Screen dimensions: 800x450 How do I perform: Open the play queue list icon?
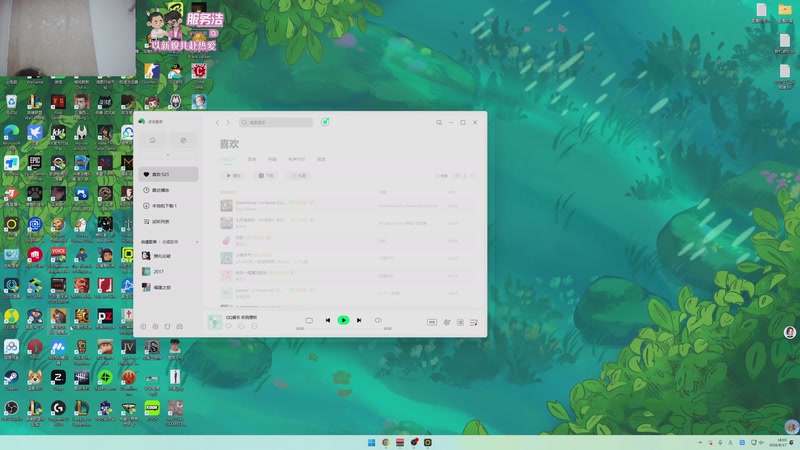474,322
